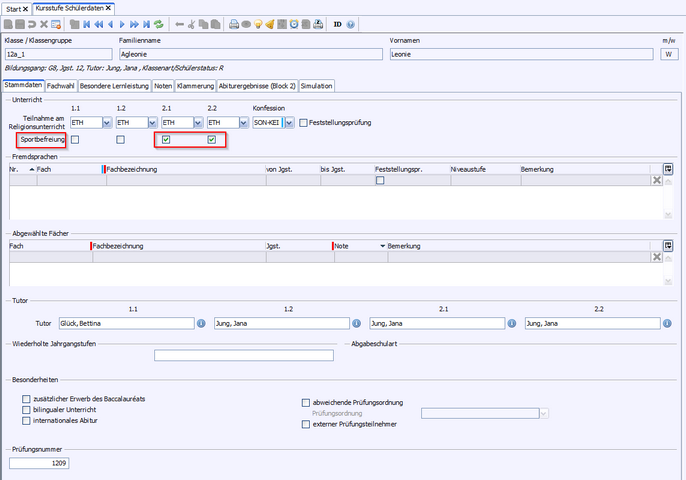The width and height of the screenshot is (686, 480).
Task: Click the printer icon in toolbar
Action: (x=233, y=23)
